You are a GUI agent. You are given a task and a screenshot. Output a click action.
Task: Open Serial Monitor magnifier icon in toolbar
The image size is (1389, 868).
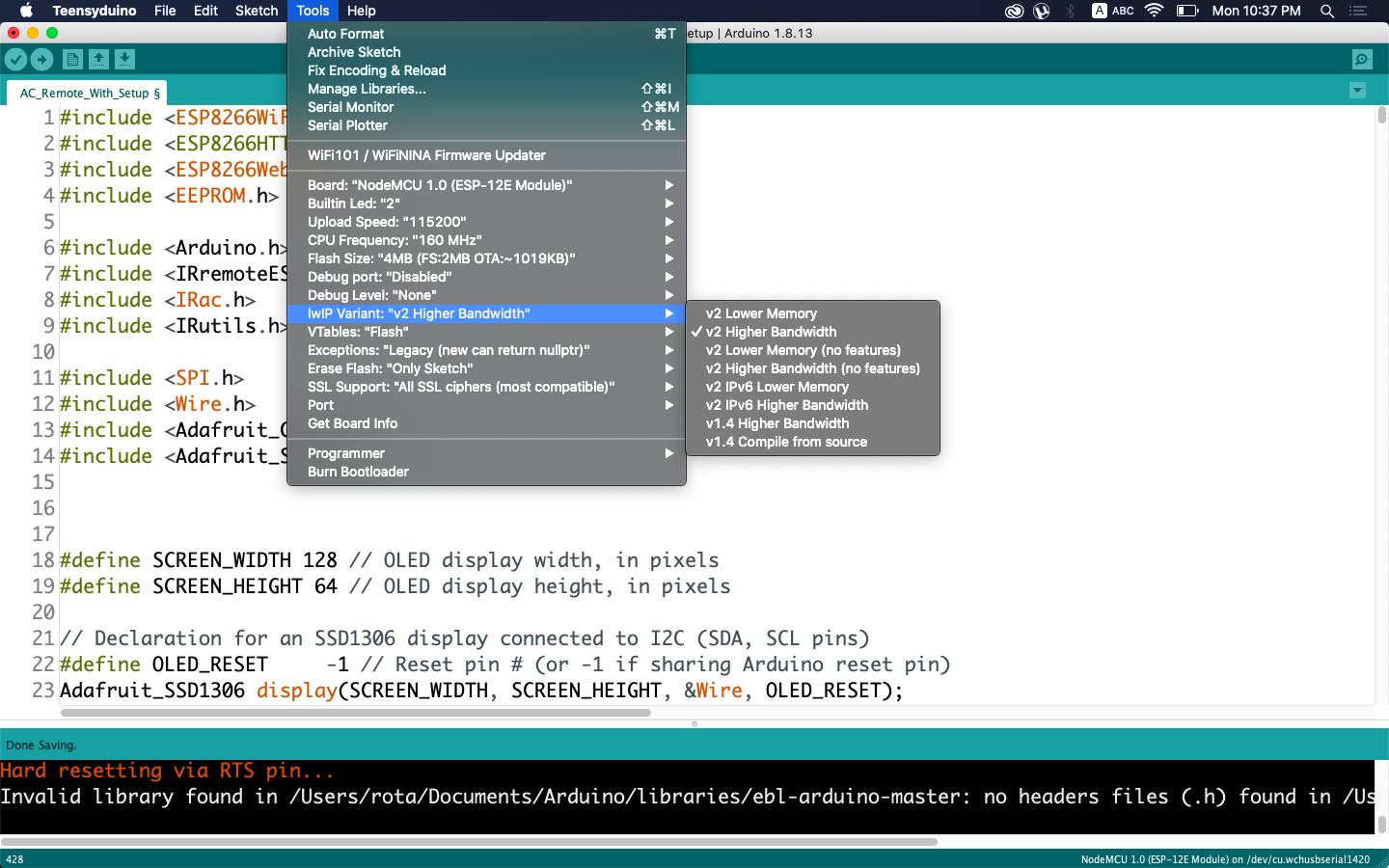point(1362,60)
